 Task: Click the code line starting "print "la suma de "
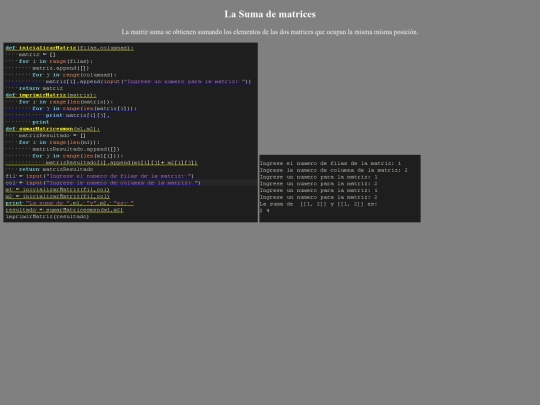70,203
